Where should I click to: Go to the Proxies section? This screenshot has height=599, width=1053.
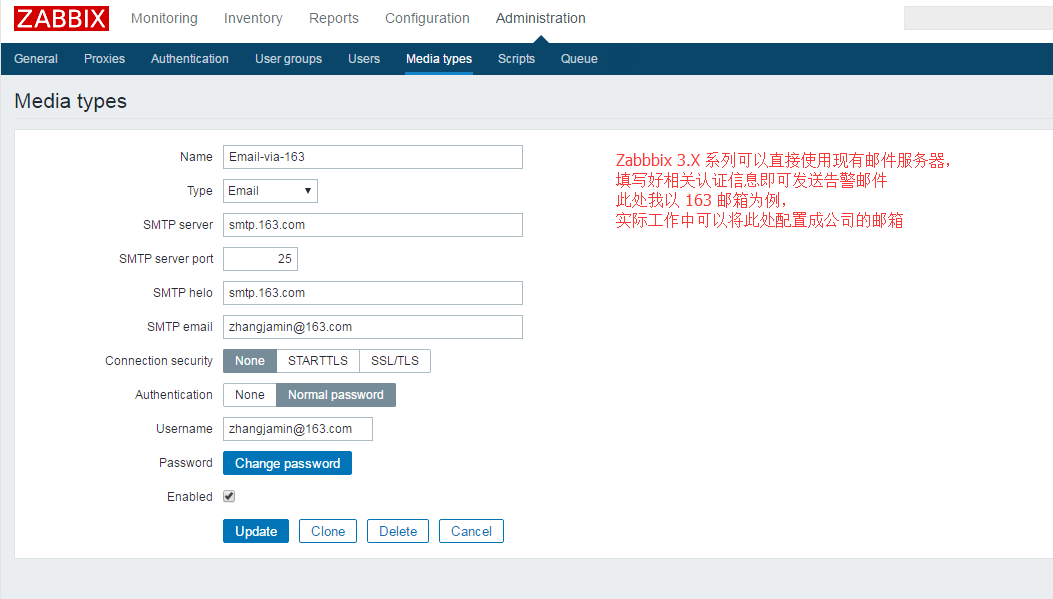click(104, 58)
